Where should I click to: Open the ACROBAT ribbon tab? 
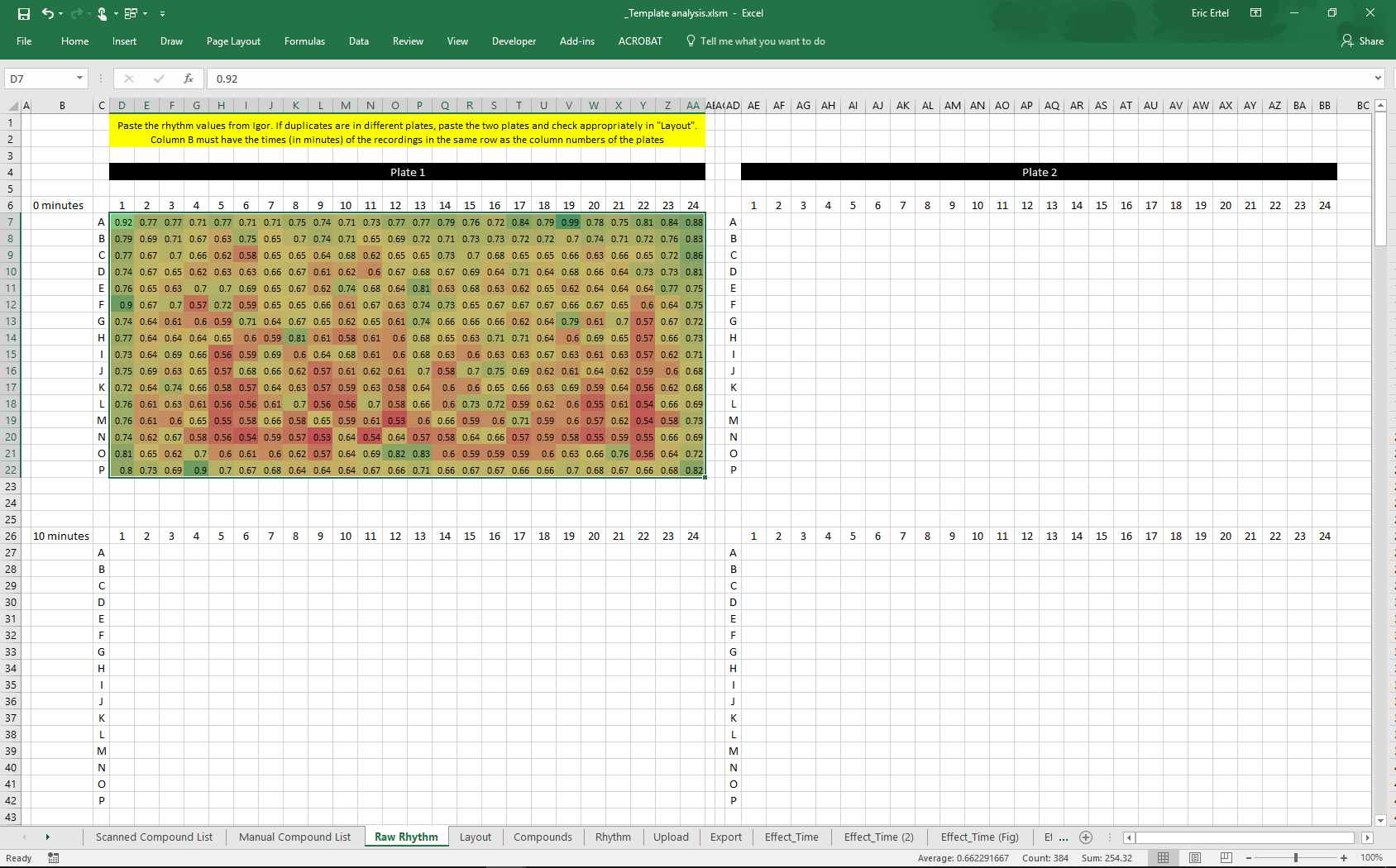tap(640, 41)
